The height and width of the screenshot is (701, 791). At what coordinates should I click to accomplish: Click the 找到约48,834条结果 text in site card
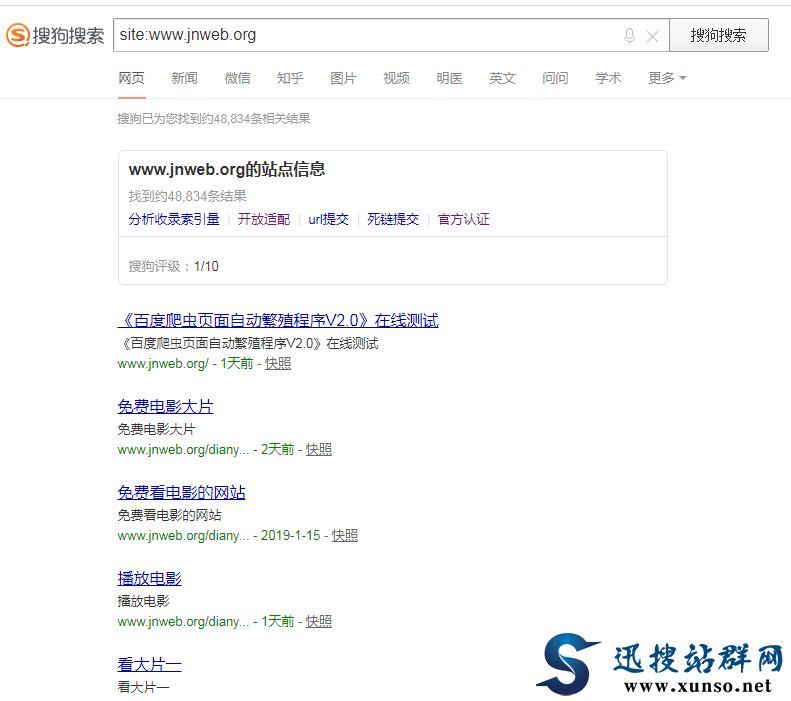[187, 196]
